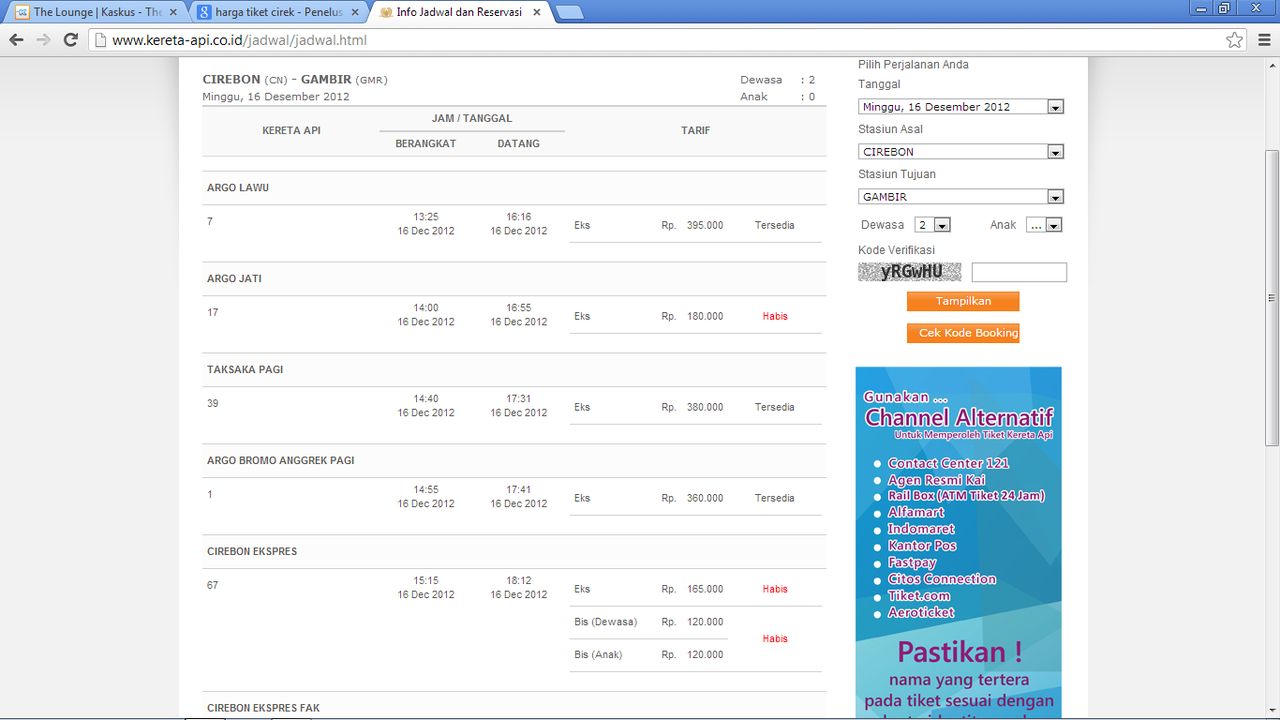Click the ARGO JATI train name
1280x720 pixels.
click(234, 279)
